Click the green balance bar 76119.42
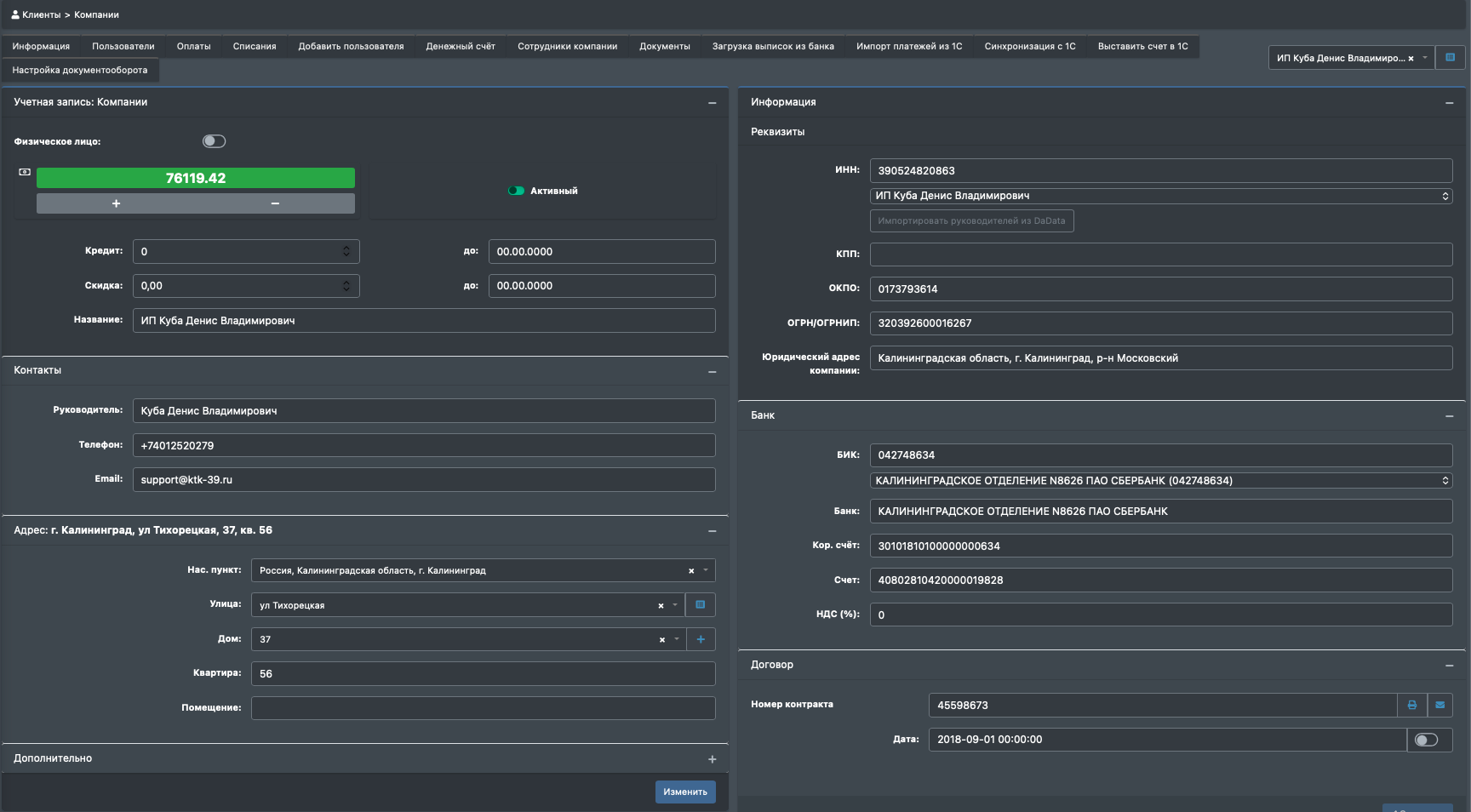 coord(196,178)
